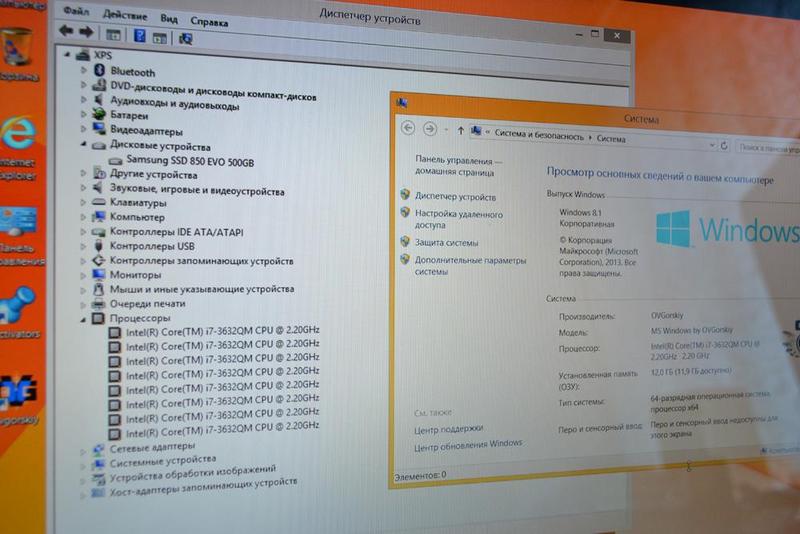Expand the Видеоадаптеры category
This screenshot has width=800, height=534.
pyautogui.click(x=84, y=130)
